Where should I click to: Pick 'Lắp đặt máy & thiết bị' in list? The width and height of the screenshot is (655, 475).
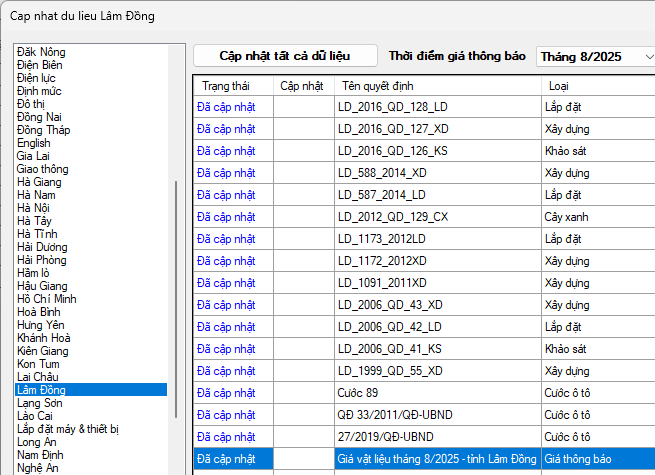68,429
